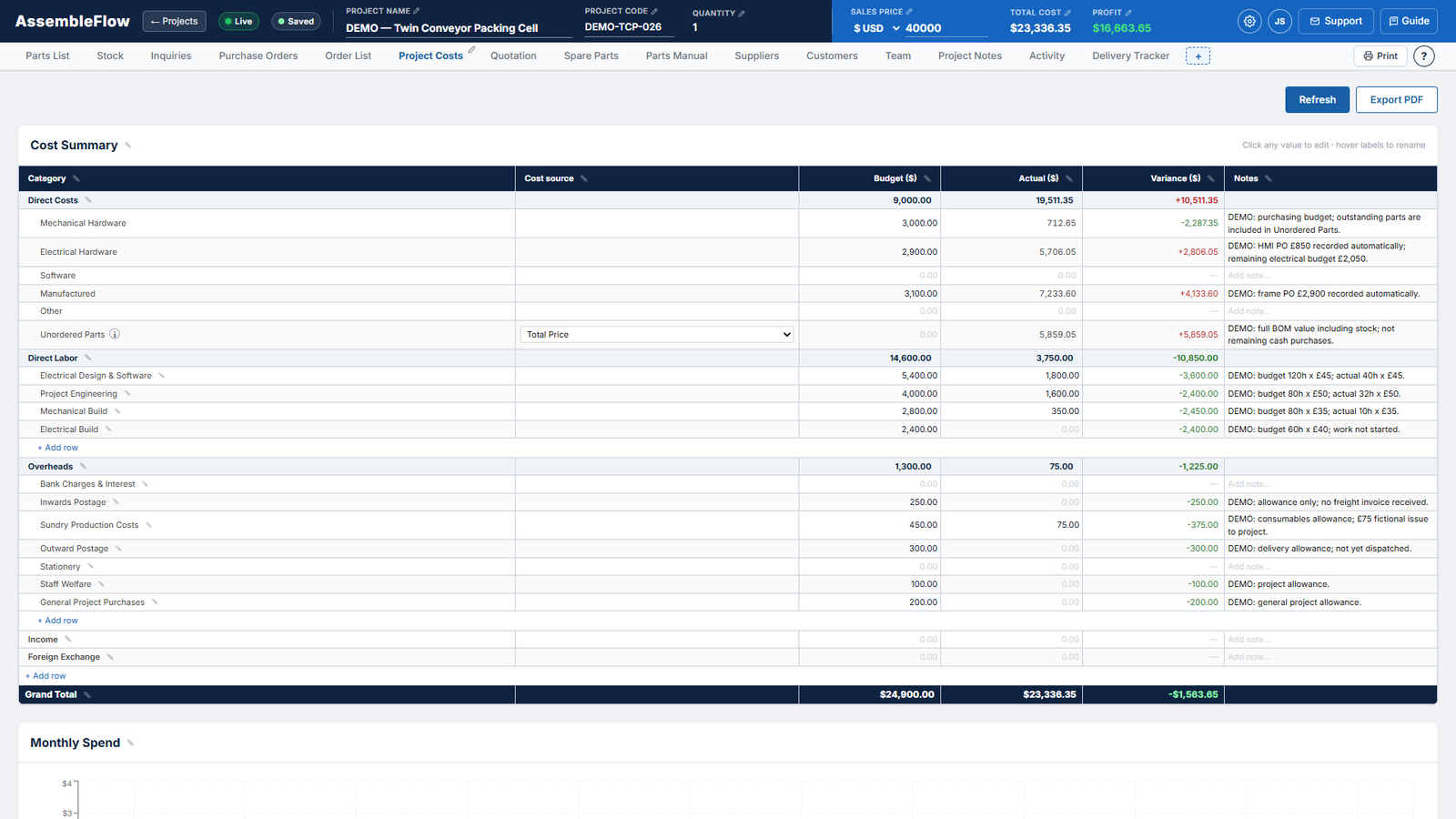The width and height of the screenshot is (1456, 819).
Task: Click the rename pencil beside Sundry Production Costs
Action: click(x=149, y=525)
